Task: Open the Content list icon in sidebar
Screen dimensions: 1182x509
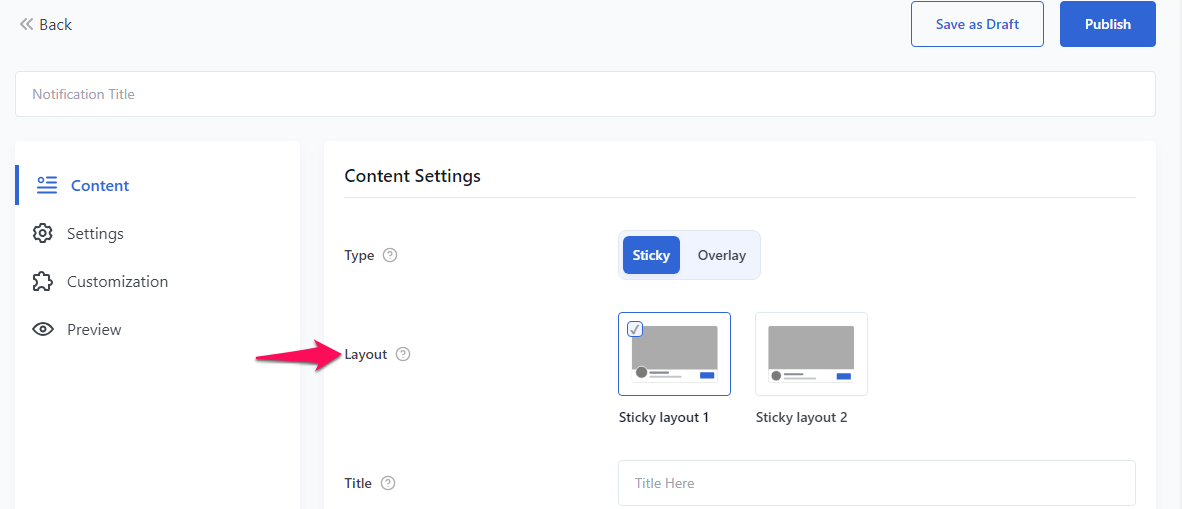Action: click(x=47, y=186)
